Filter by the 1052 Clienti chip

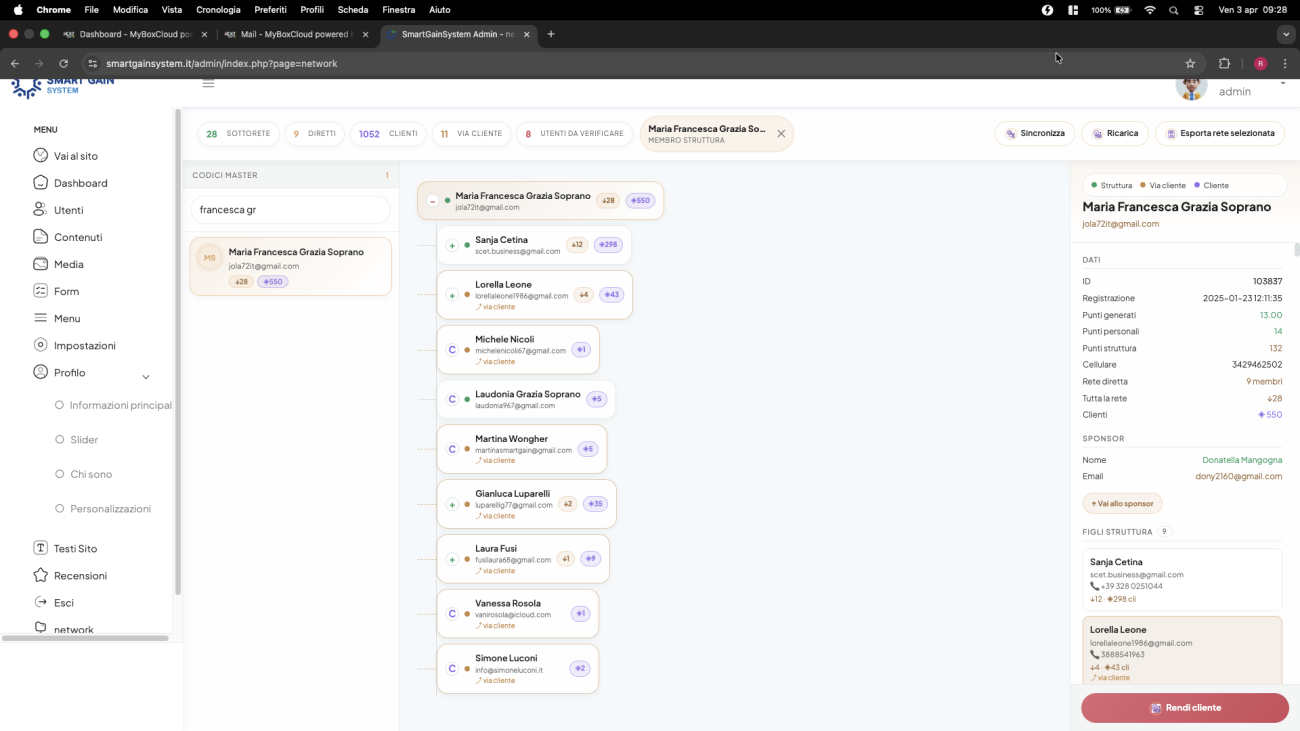click(388, 134)
